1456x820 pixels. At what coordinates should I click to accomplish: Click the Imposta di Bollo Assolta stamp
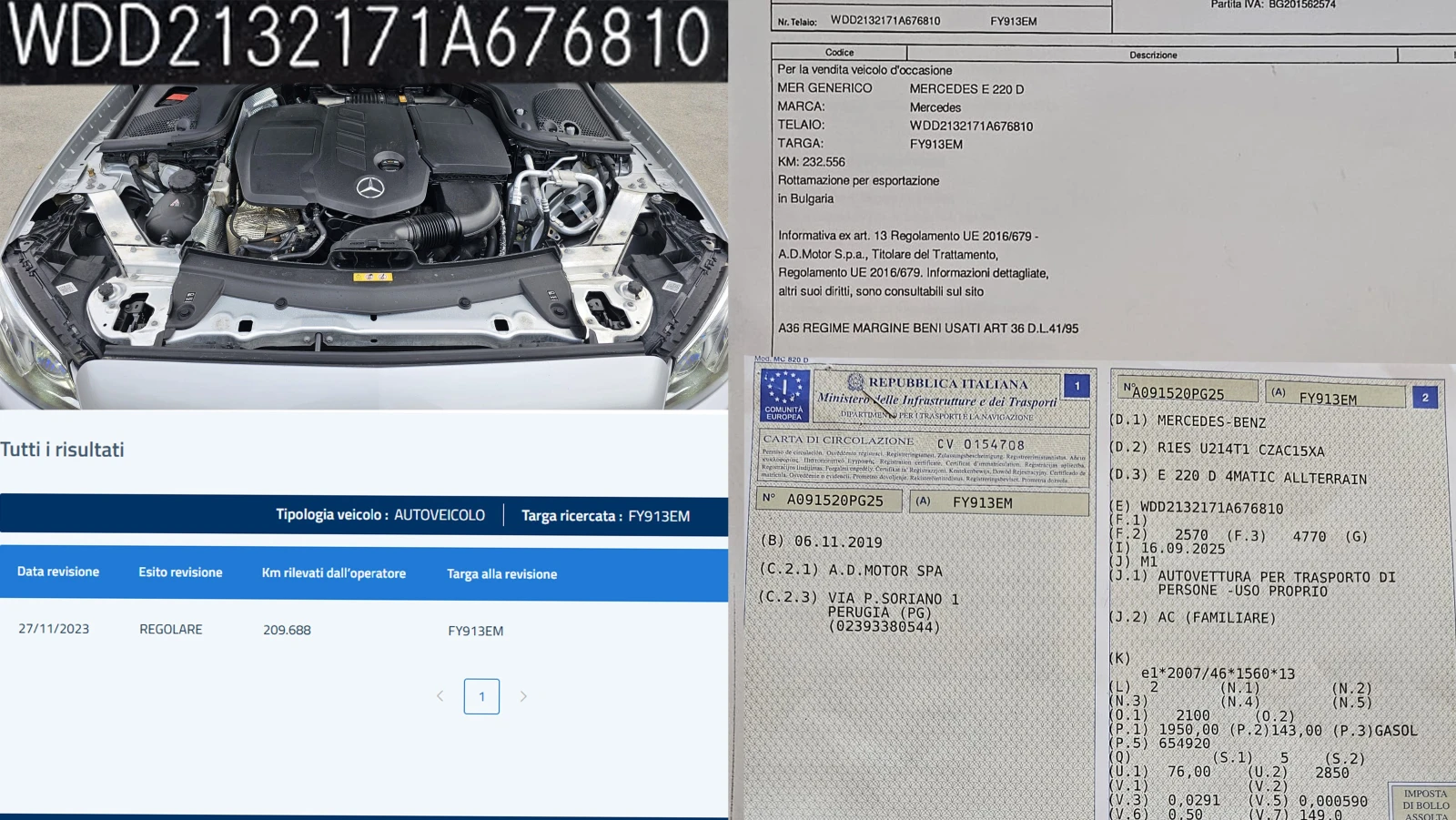1424,804
